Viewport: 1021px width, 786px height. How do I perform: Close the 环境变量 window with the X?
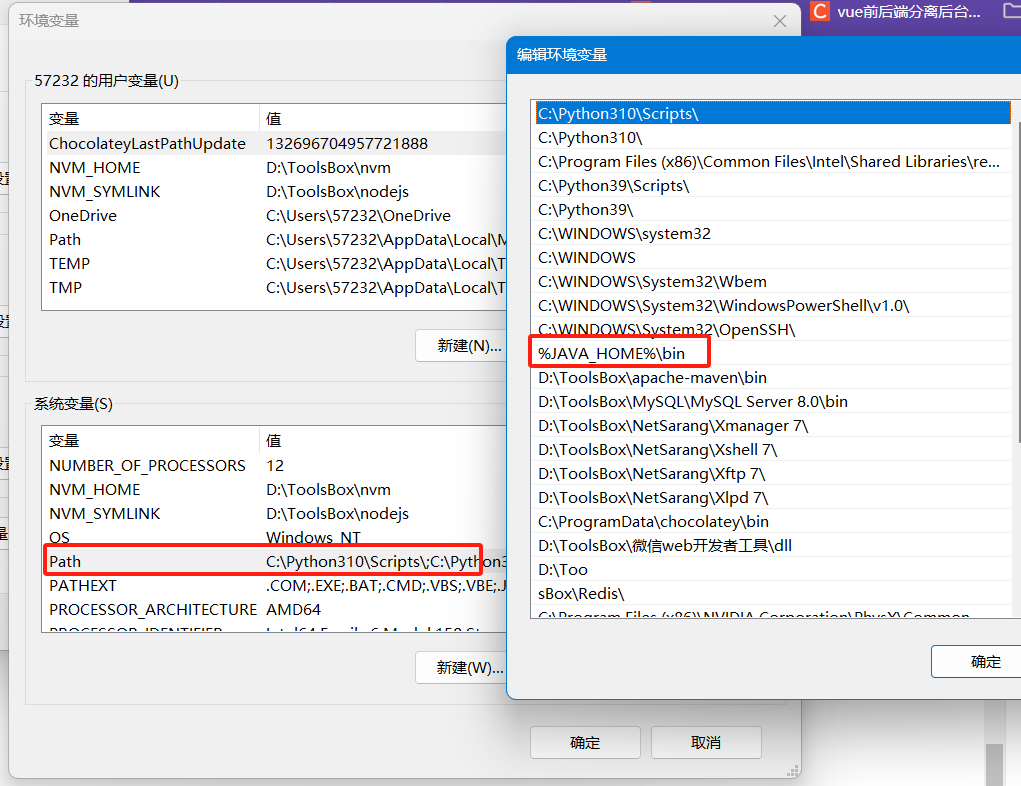(x=780, y=21)
